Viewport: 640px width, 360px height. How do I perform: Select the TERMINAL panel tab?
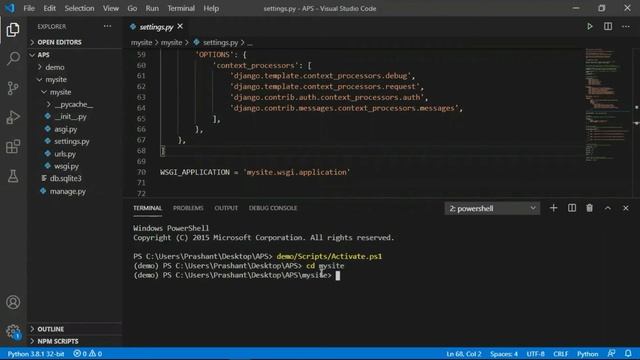tap(147, 208)
